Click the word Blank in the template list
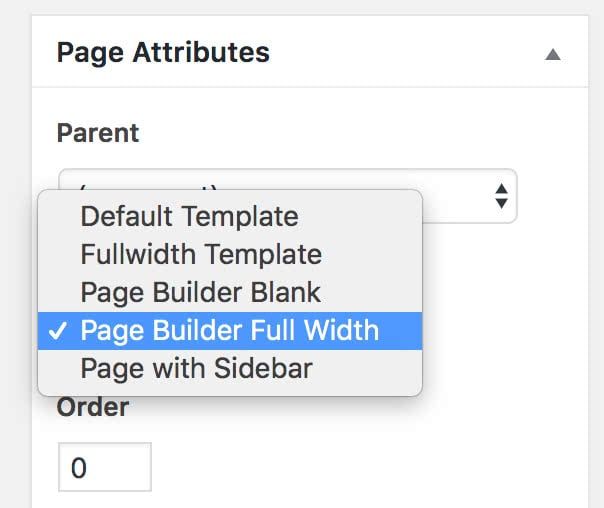Screen dimensions: 604x508 (286, 292)
